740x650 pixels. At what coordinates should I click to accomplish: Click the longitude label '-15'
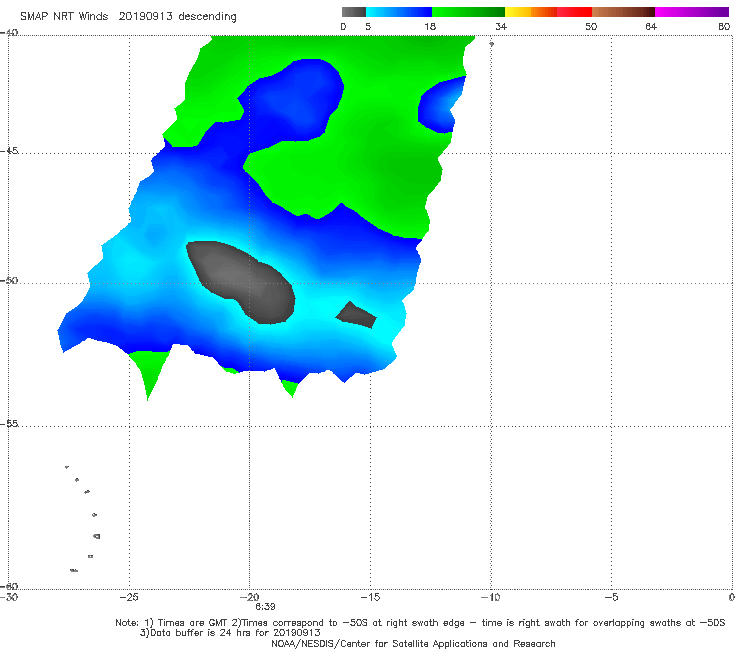[x=370, y=597]
